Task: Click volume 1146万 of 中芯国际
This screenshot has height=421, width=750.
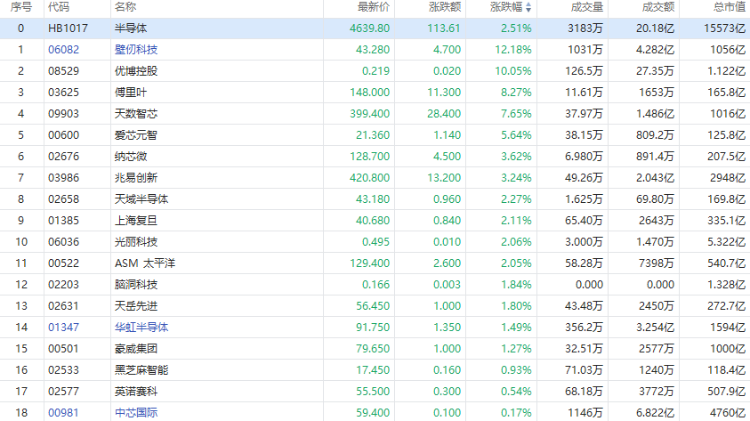Action: [x=585, y=413]
